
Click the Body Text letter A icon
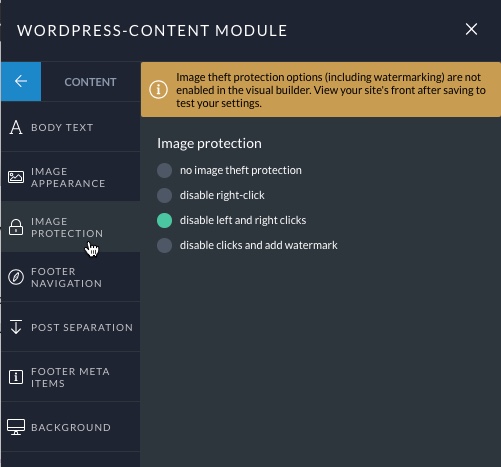pos(16,127)
